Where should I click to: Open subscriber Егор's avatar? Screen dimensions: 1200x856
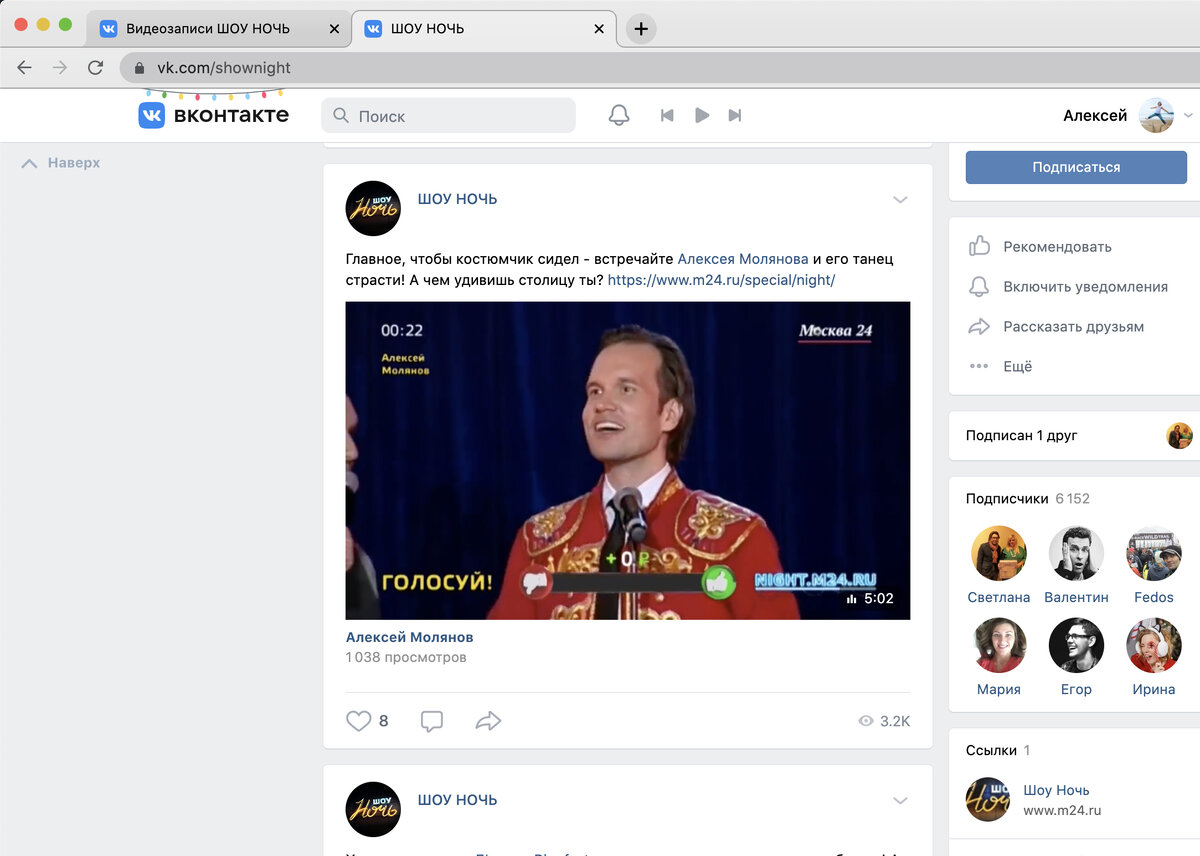[x=1076, y=645]
